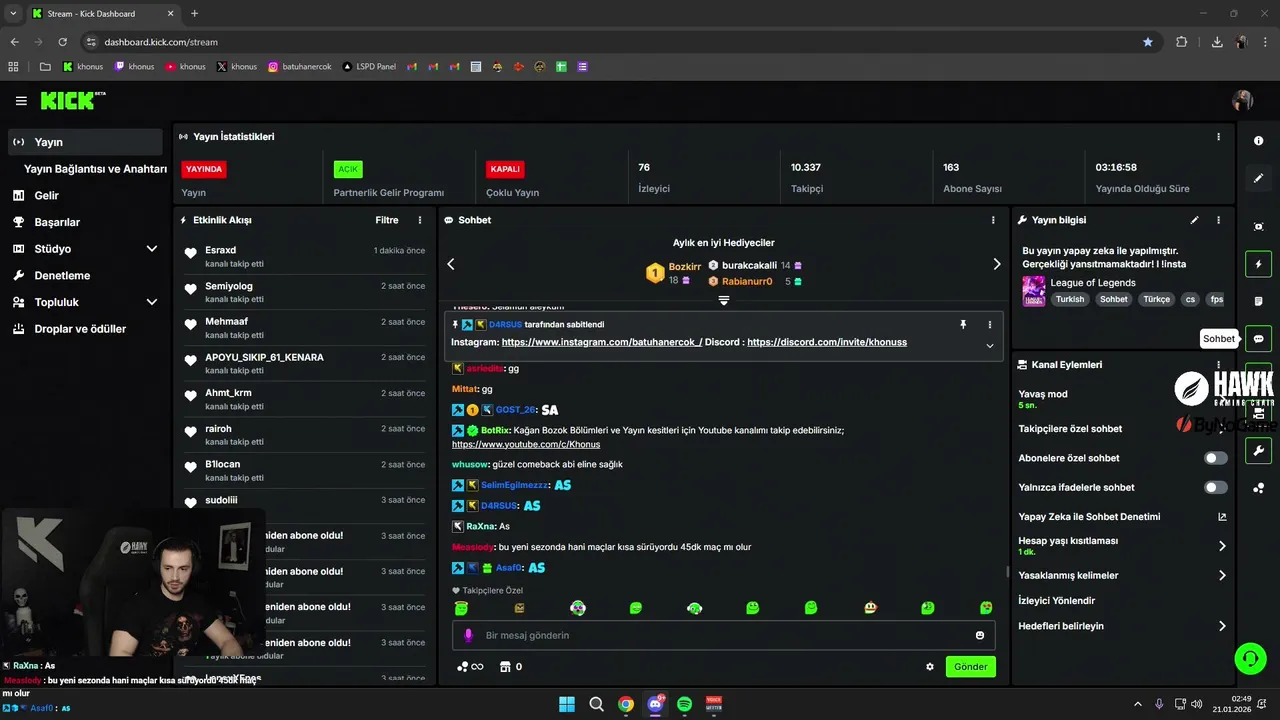Show next top gifters with the right arrow

[996, 264]
